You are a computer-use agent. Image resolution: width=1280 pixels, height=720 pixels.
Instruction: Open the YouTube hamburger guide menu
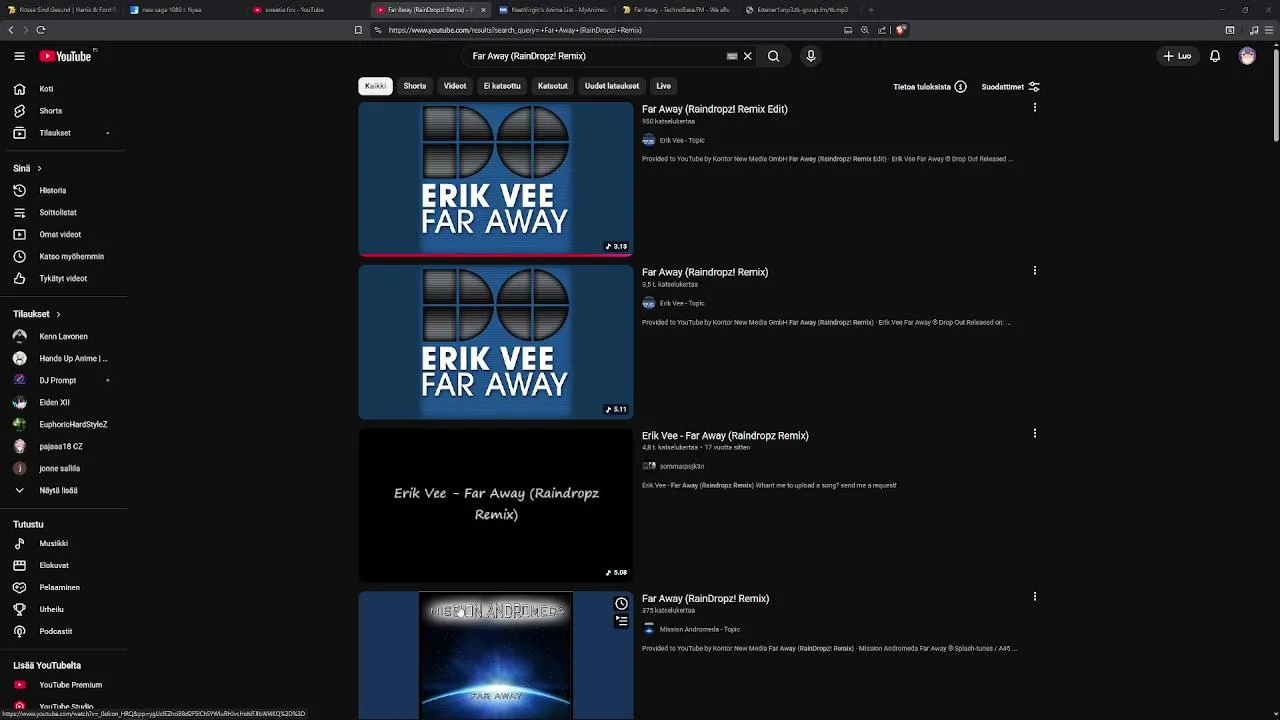click(19, 56)
